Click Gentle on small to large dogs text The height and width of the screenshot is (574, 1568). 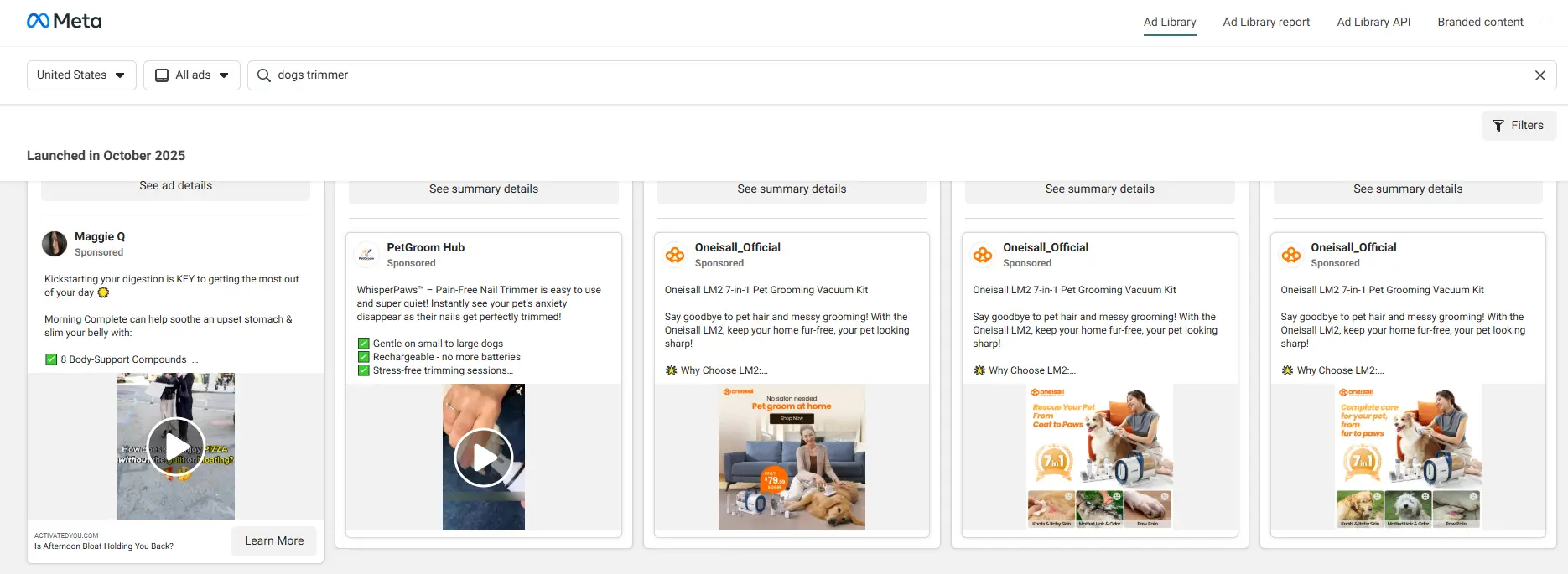[438, 344]
